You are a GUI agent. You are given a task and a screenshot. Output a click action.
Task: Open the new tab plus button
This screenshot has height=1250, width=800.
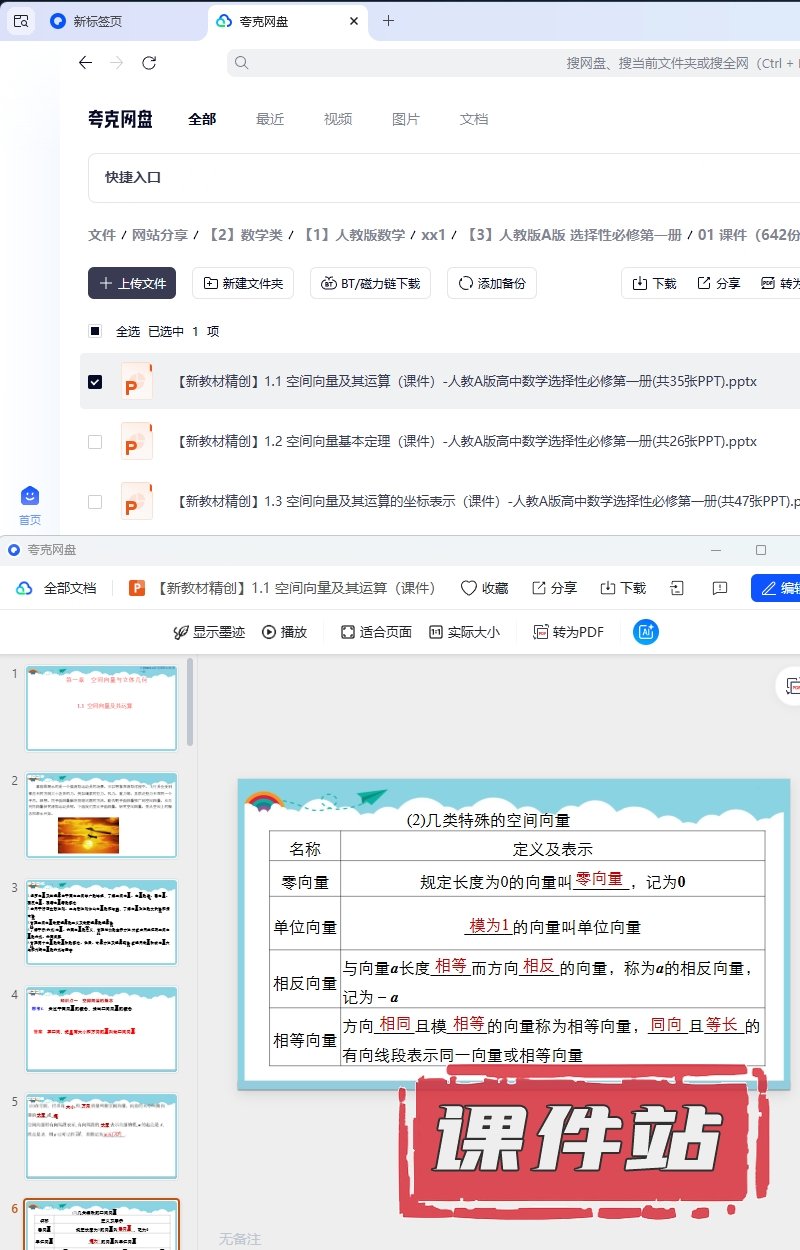(388, 21)
